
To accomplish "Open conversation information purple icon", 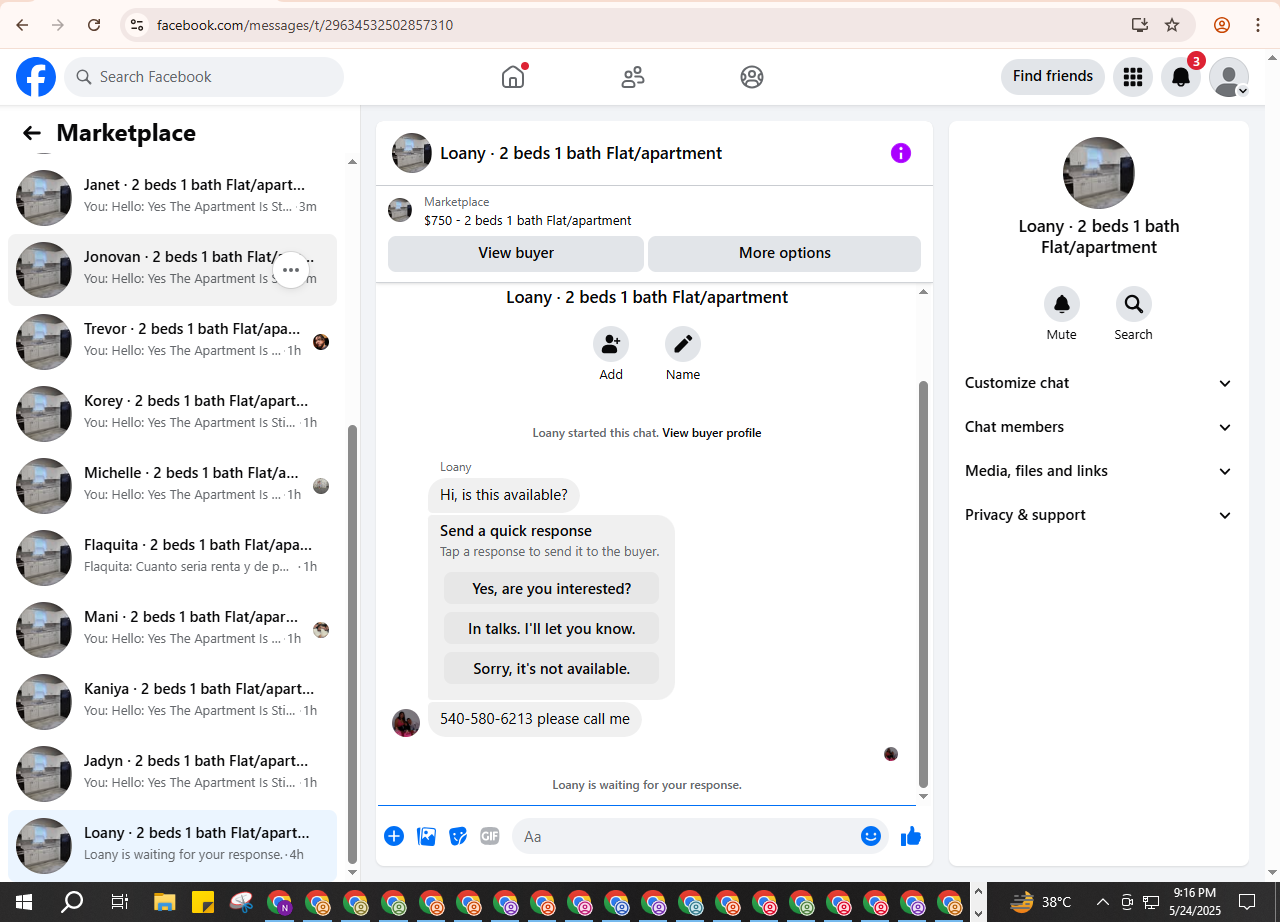I will point(901,153).
